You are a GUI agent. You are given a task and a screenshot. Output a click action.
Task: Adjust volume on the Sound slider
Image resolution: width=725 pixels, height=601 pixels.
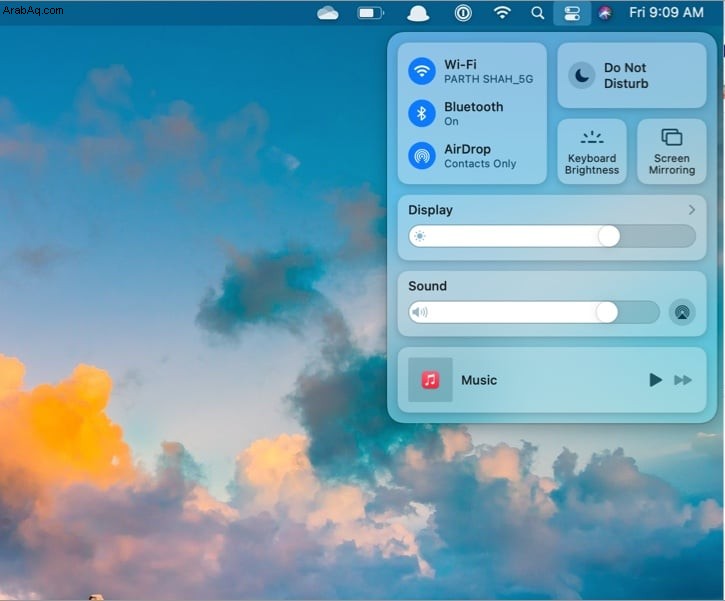(x=534, y=313)
